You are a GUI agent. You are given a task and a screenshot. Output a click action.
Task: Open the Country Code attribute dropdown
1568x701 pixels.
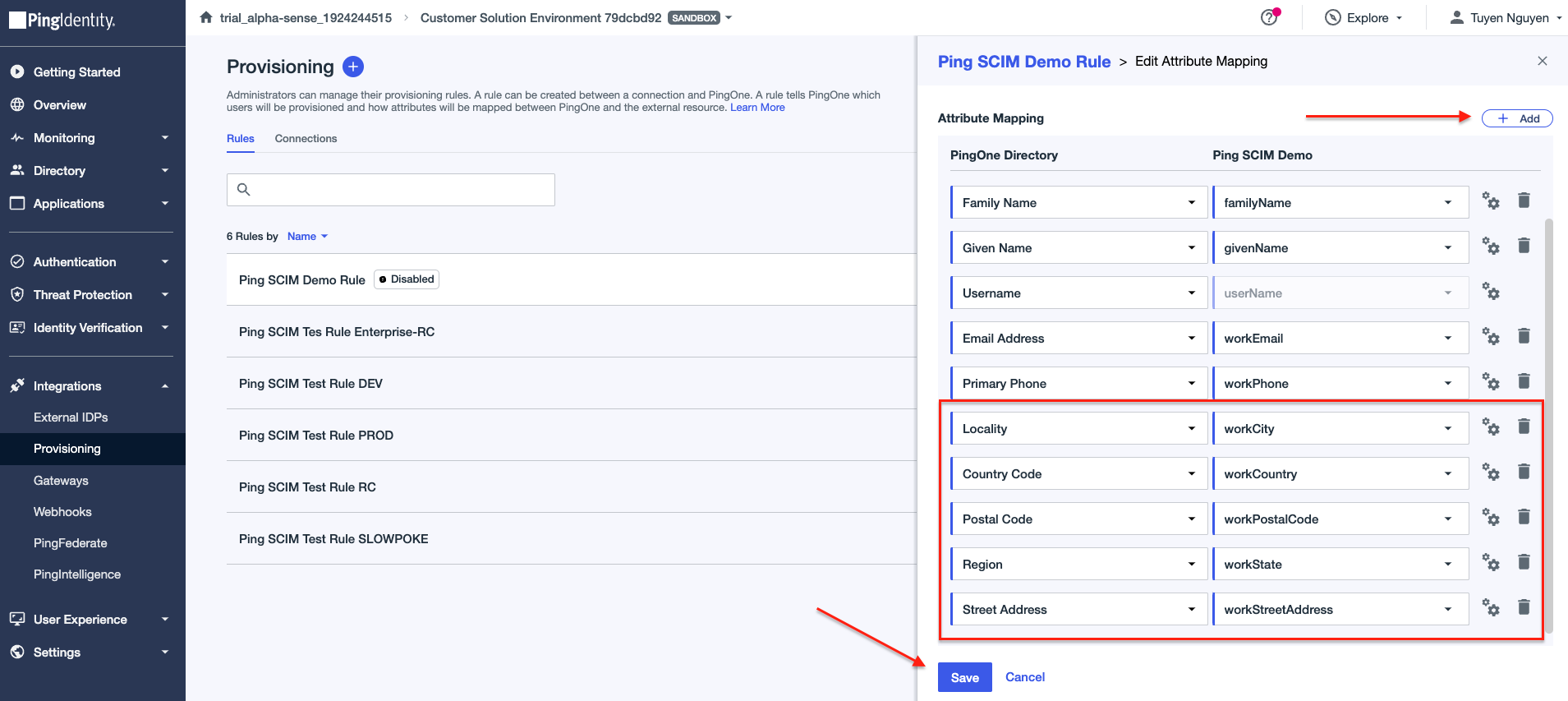tap(1079, 473)
